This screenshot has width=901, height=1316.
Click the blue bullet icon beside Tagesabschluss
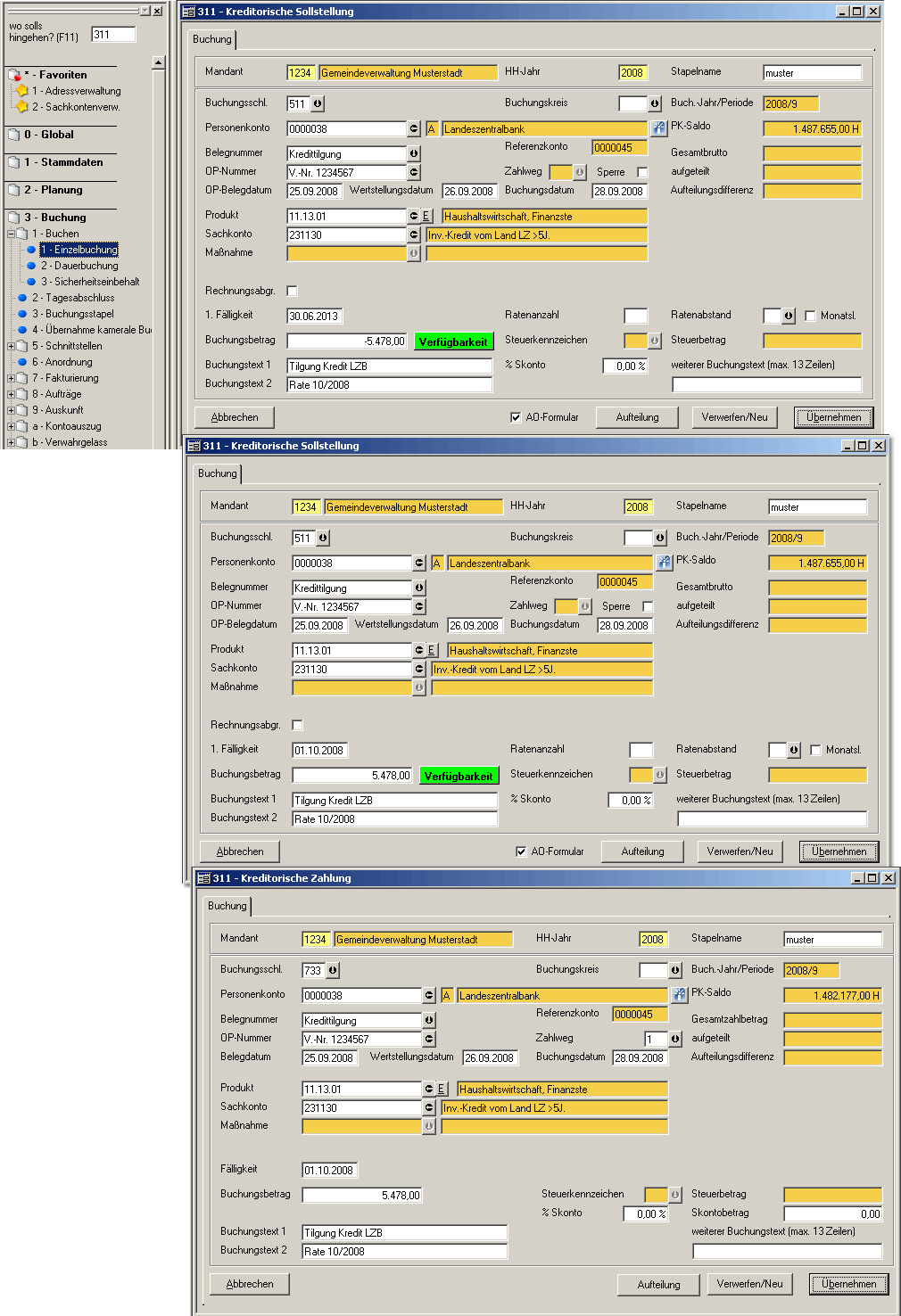[22, 298]
